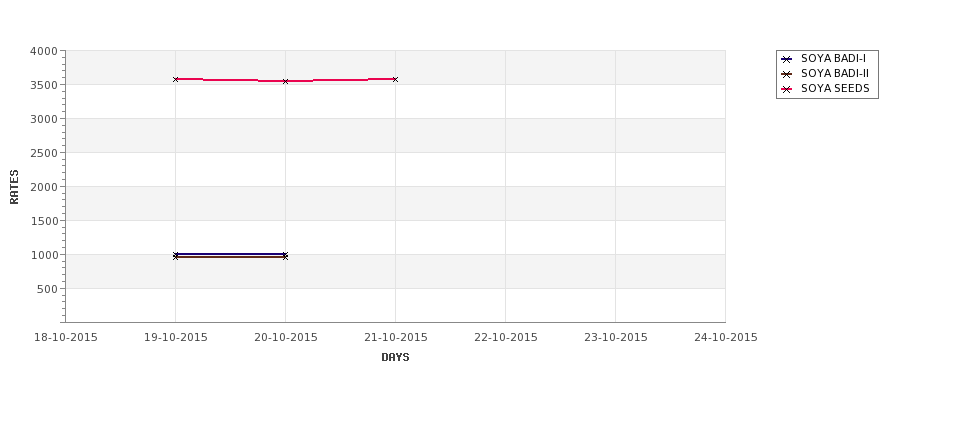Image resolution: width=975 pixels, height=429 pixels.
Task: Click the red SOYA SEEDS line
Action: click(230, 80)
